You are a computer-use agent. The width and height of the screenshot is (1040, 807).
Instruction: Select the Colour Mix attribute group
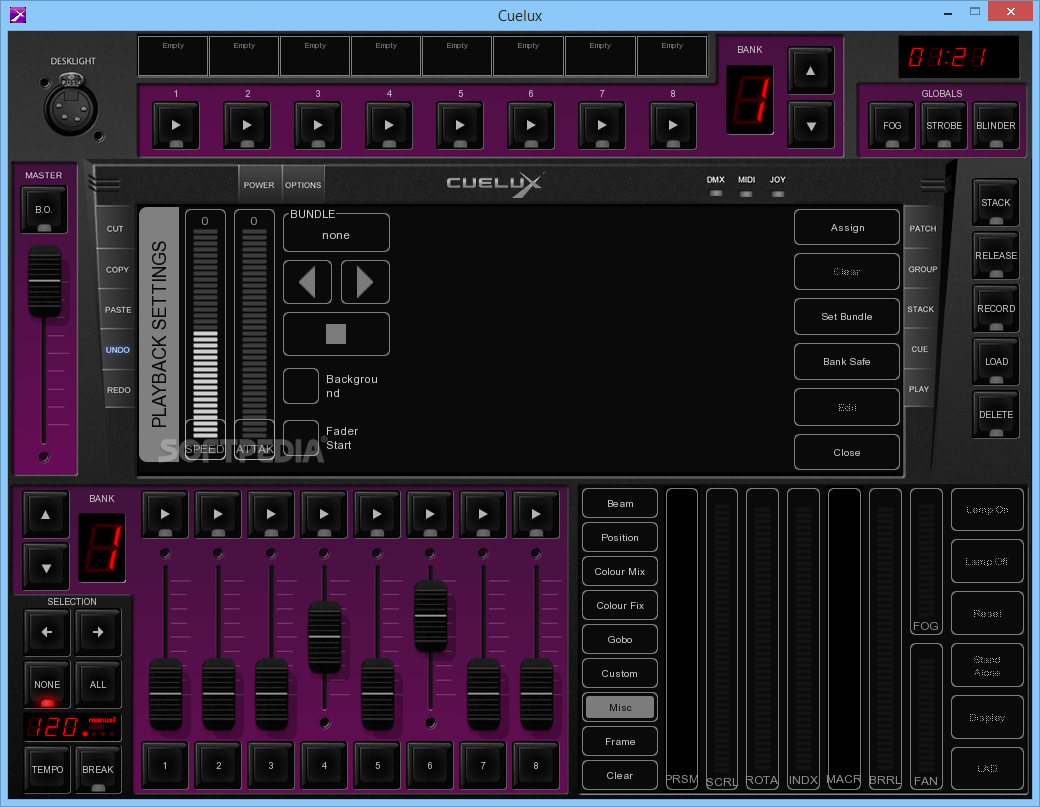[x=620, y=572]
